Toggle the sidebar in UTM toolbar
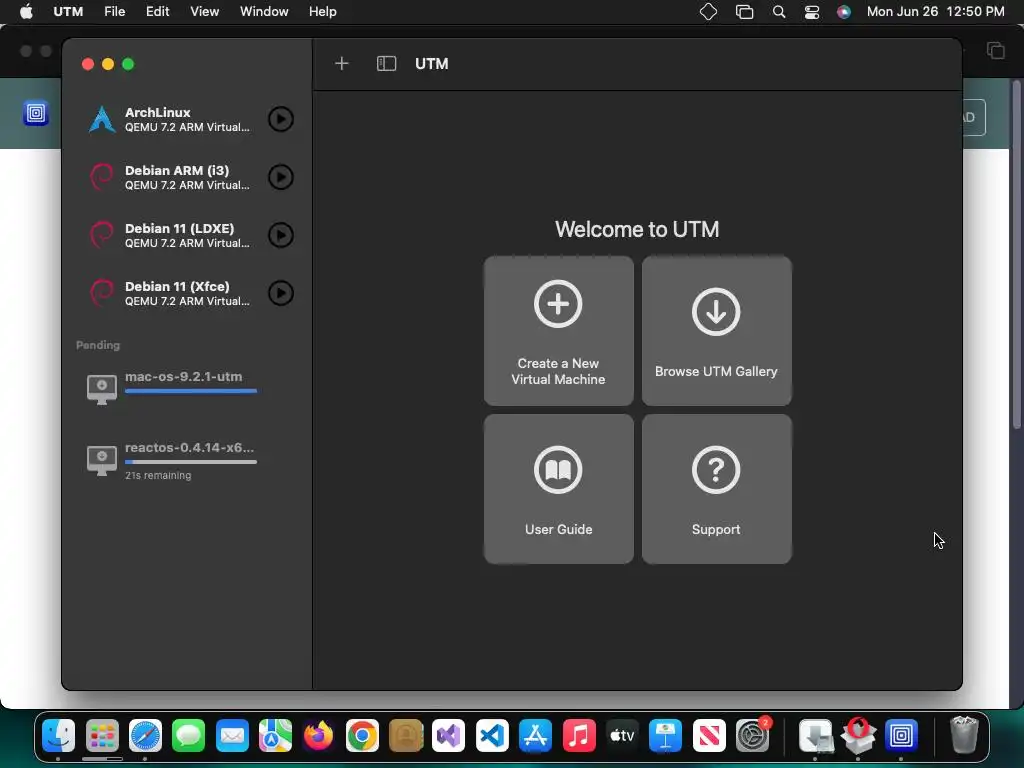This screenshot has width=1024, height=768. pos(387,63)
